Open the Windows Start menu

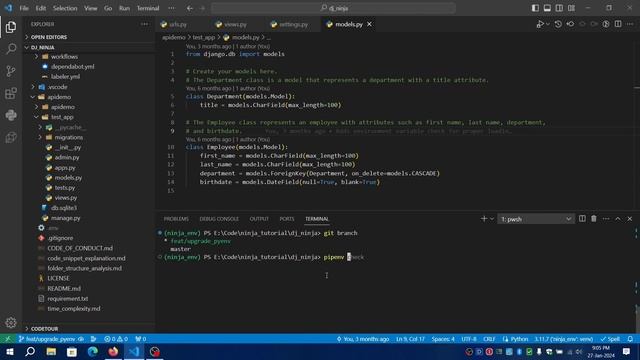[x=9, y=352]
